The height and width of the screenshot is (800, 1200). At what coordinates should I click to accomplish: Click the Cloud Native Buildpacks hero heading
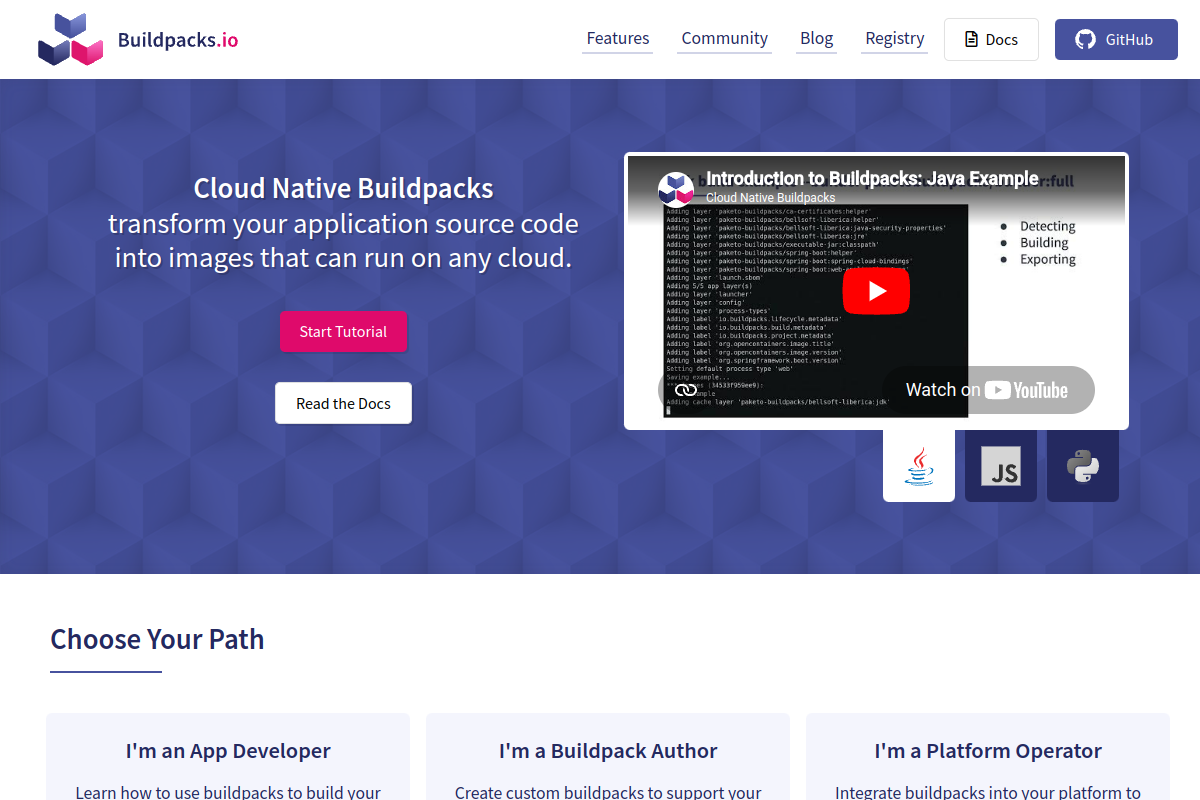point(343,188)
